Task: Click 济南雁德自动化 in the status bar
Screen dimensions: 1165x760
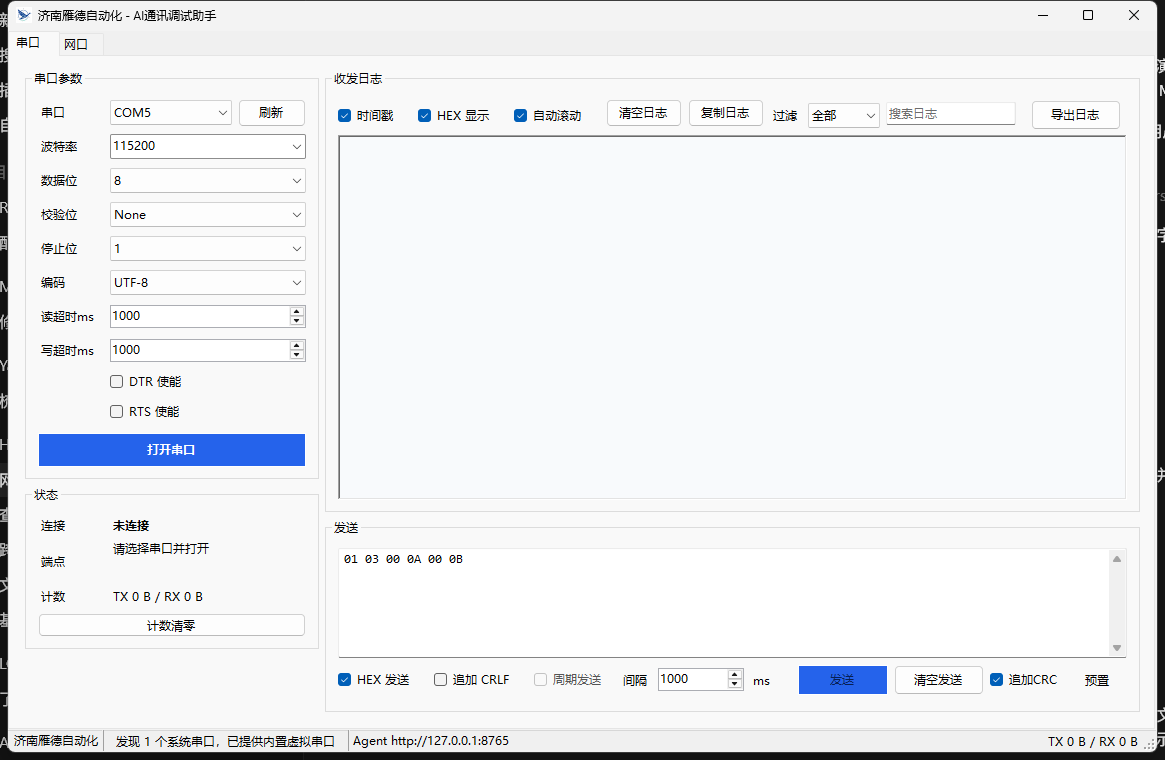Action: point(56,741)
